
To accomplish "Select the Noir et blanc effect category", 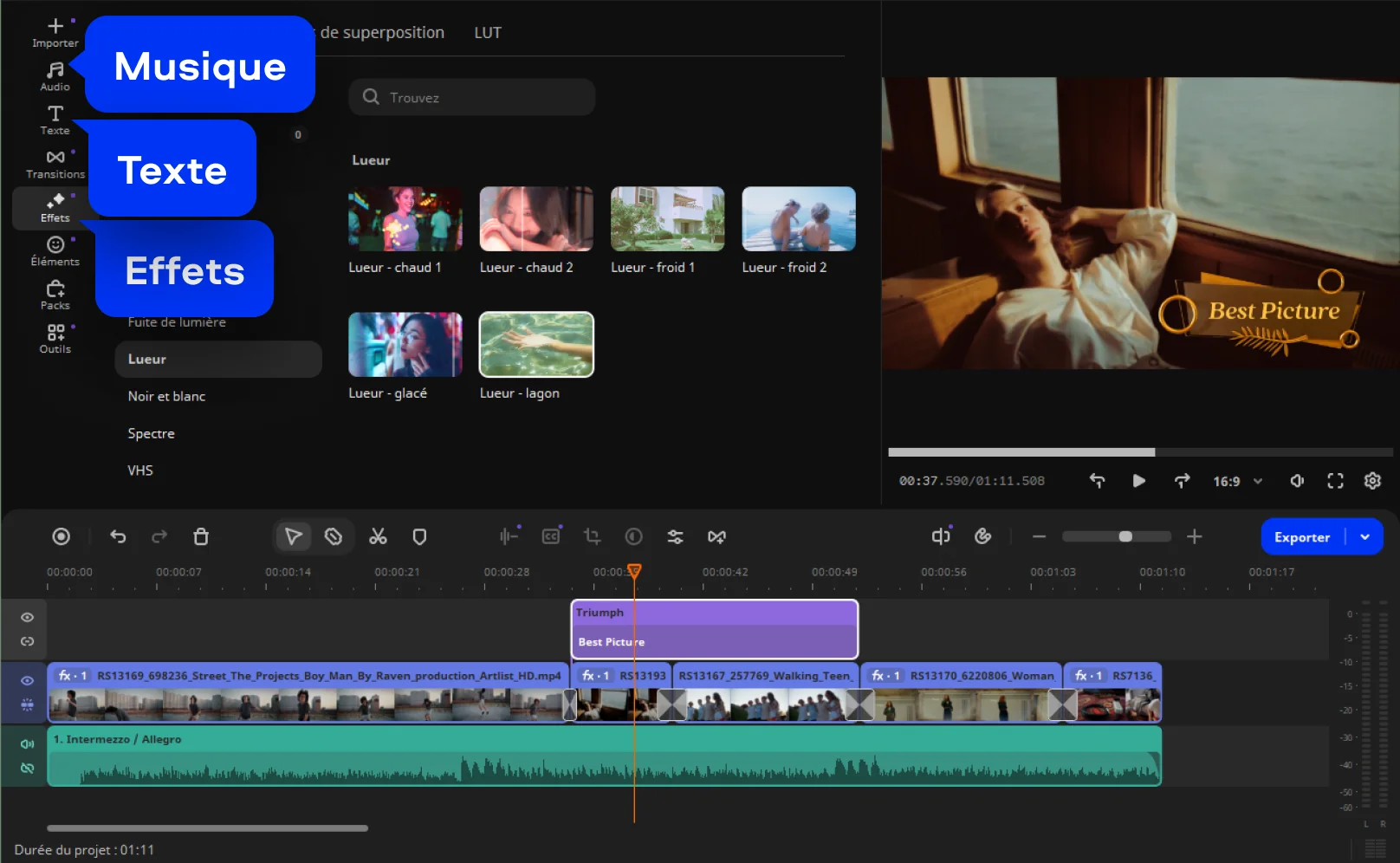I will coord(166,396).
